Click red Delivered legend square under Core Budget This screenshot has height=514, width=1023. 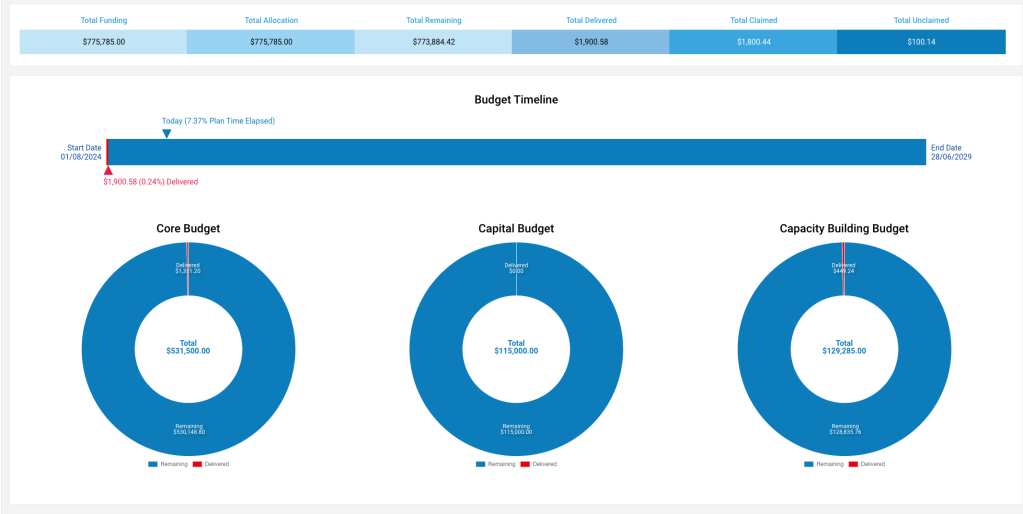[197, 464]
